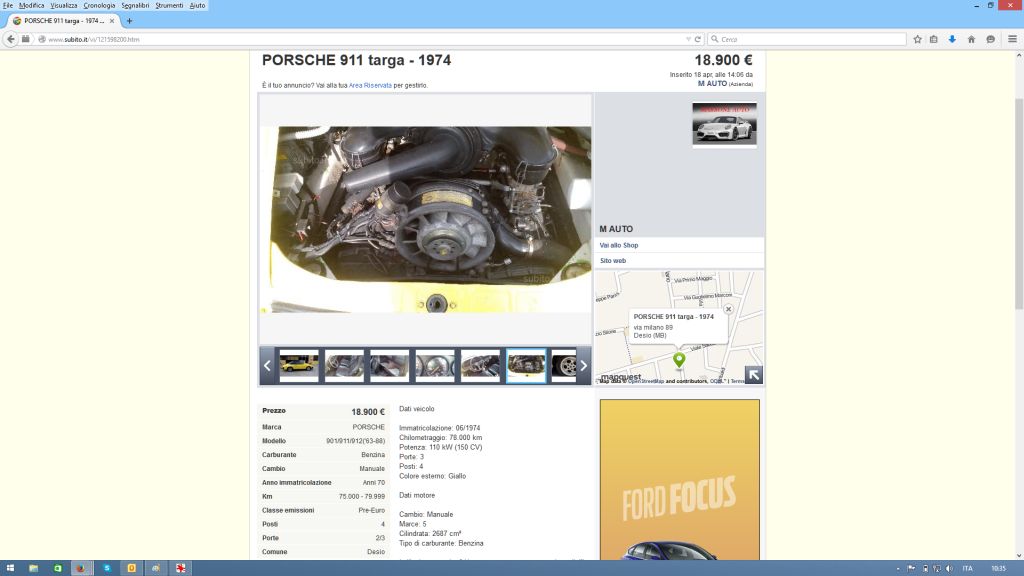
Task: Open the chat bubble icon in toolbar
Action: tap(991, 39)
